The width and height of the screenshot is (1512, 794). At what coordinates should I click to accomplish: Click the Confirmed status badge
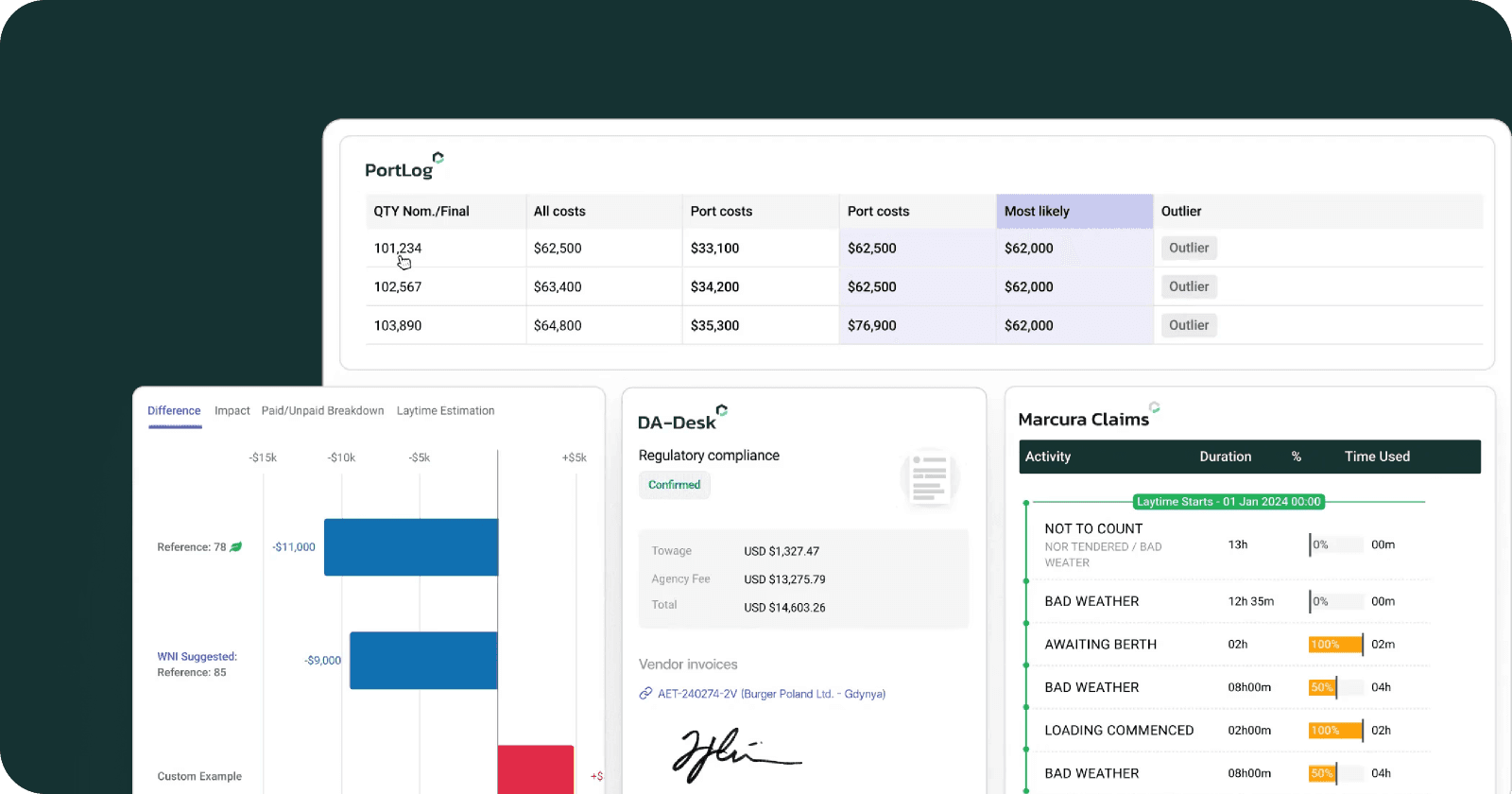(674, 485)
